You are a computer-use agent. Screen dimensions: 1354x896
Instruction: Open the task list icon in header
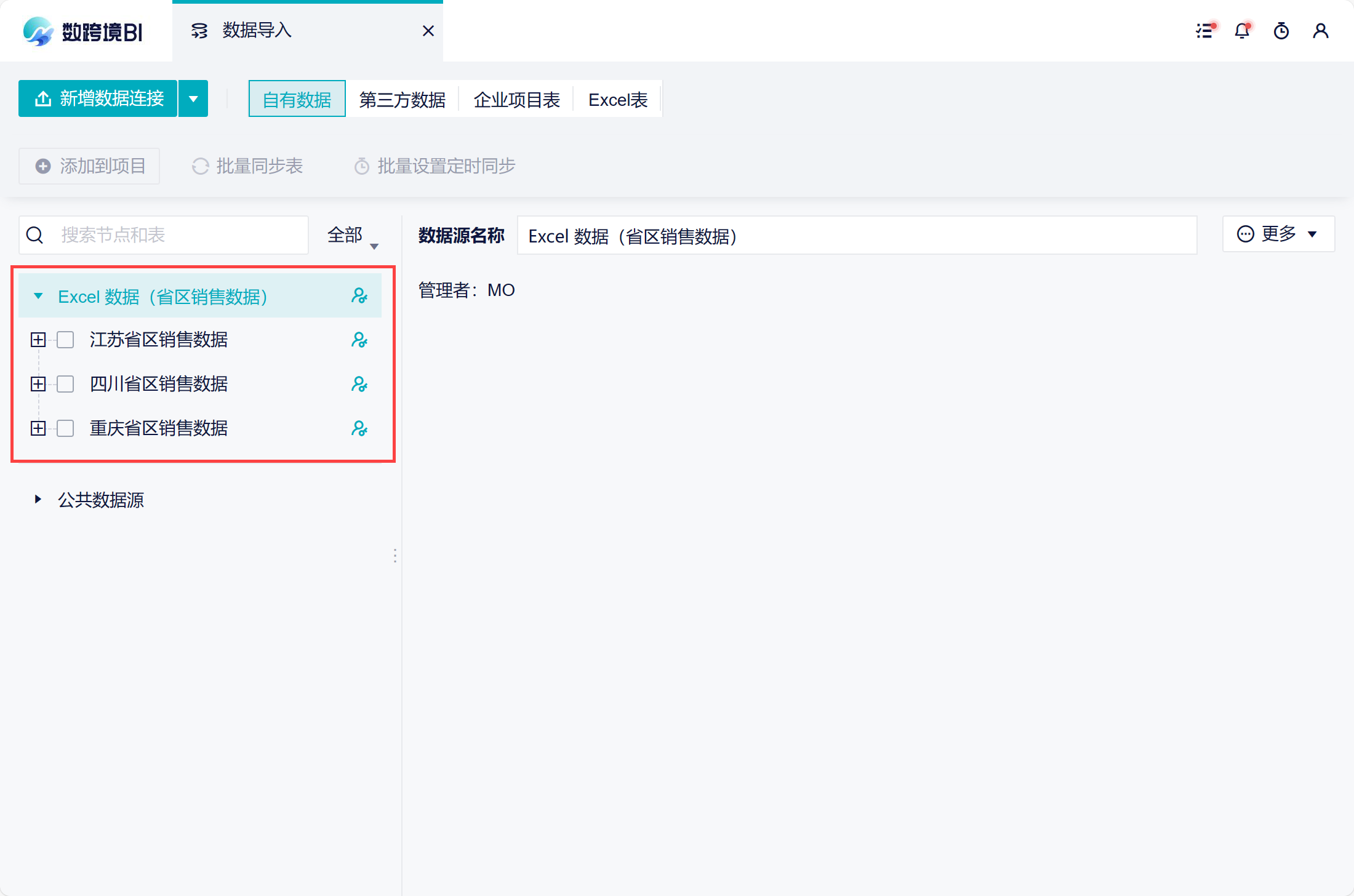coord(1204,31)
